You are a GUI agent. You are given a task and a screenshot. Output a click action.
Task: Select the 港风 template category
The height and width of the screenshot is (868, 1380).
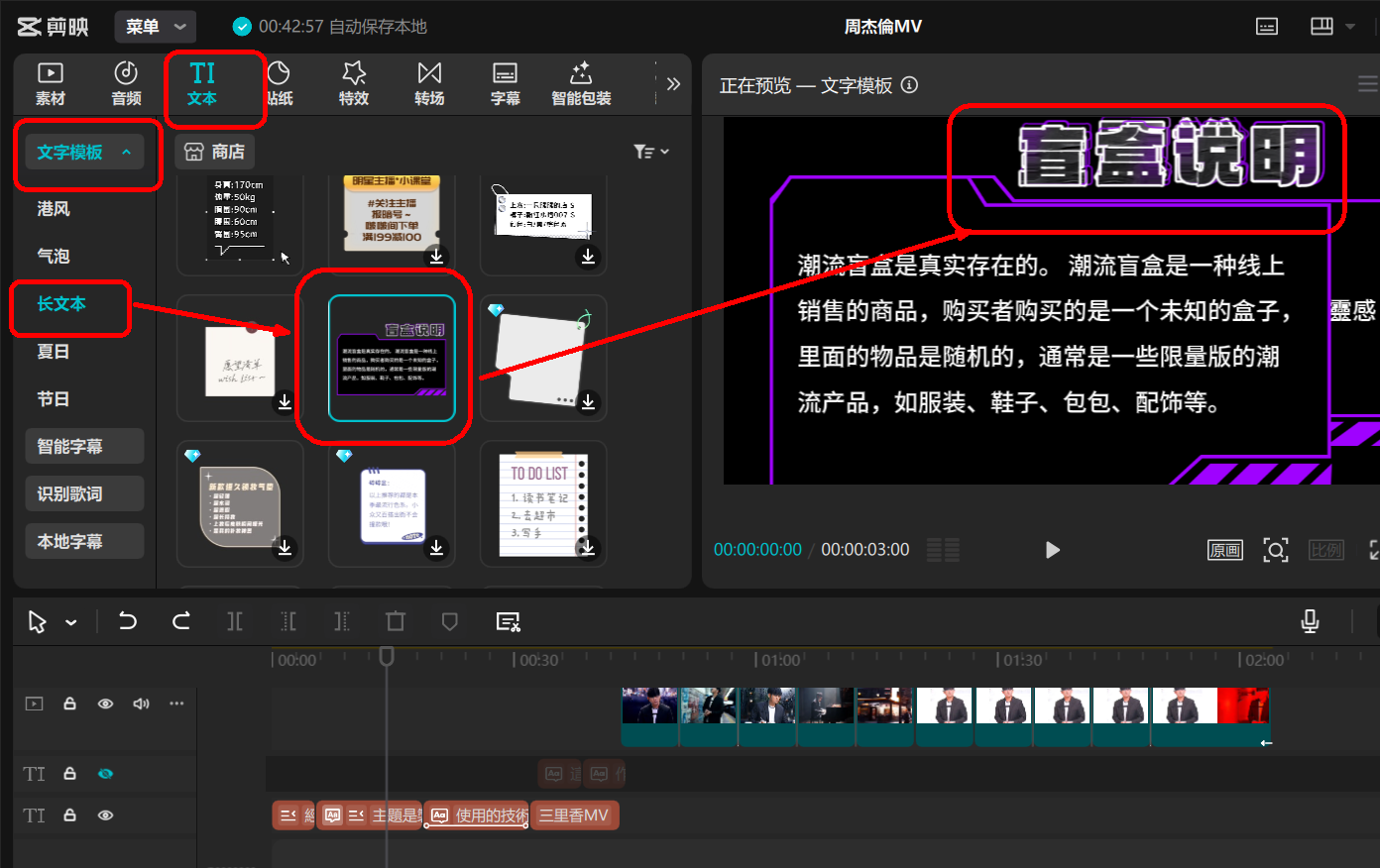point(54,209)
